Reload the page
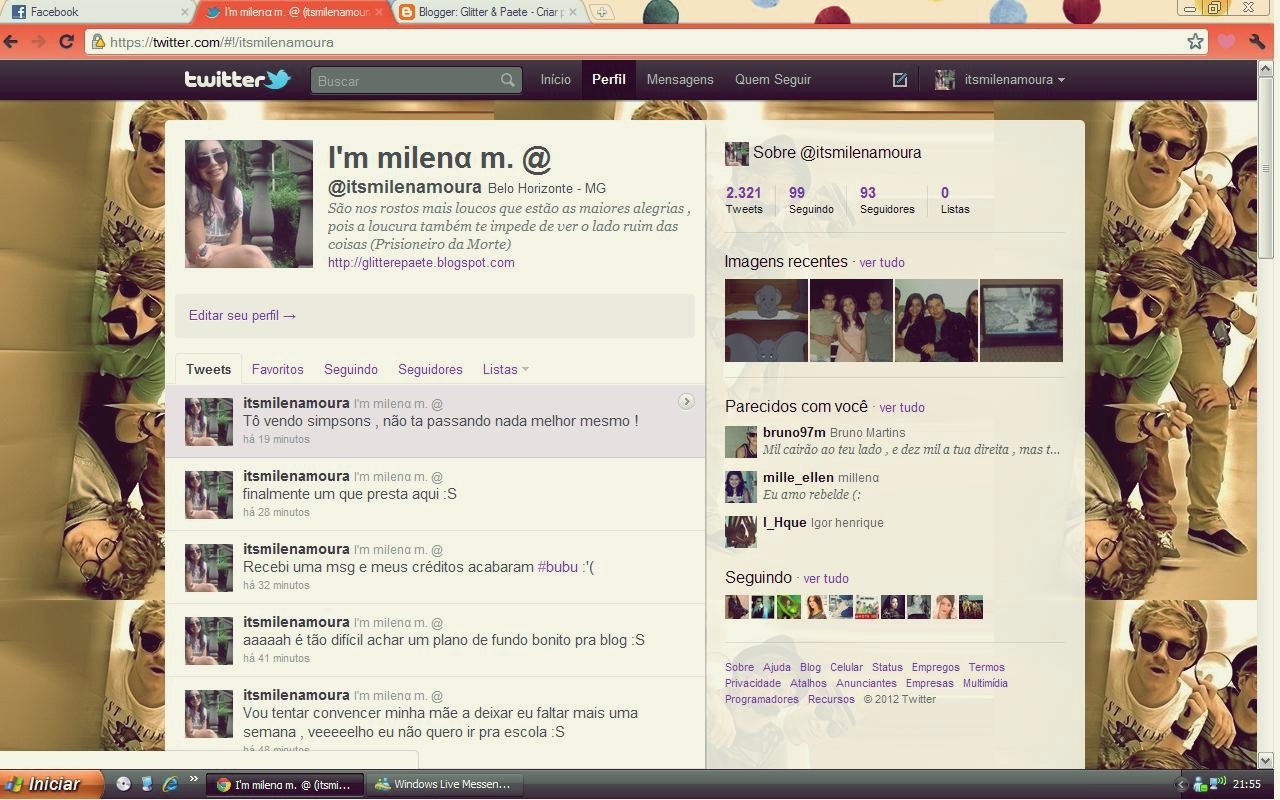This screenshot has width=1280, height=800. 66,42
